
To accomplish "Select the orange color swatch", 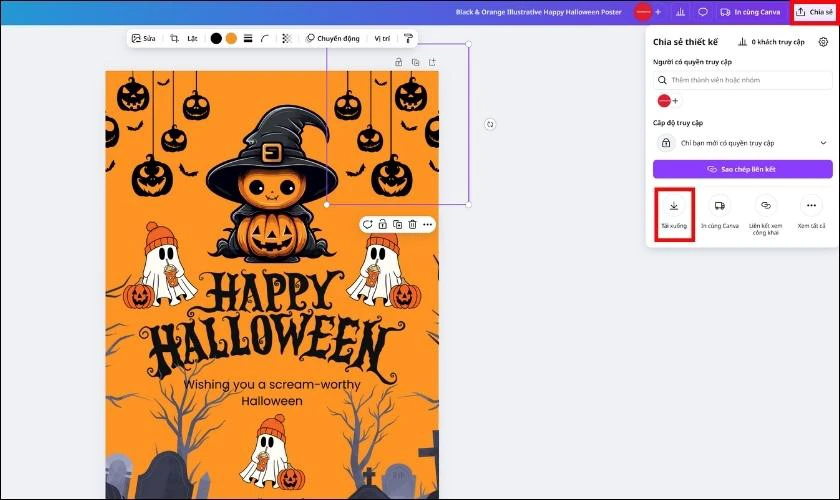I will pos(231,38).
